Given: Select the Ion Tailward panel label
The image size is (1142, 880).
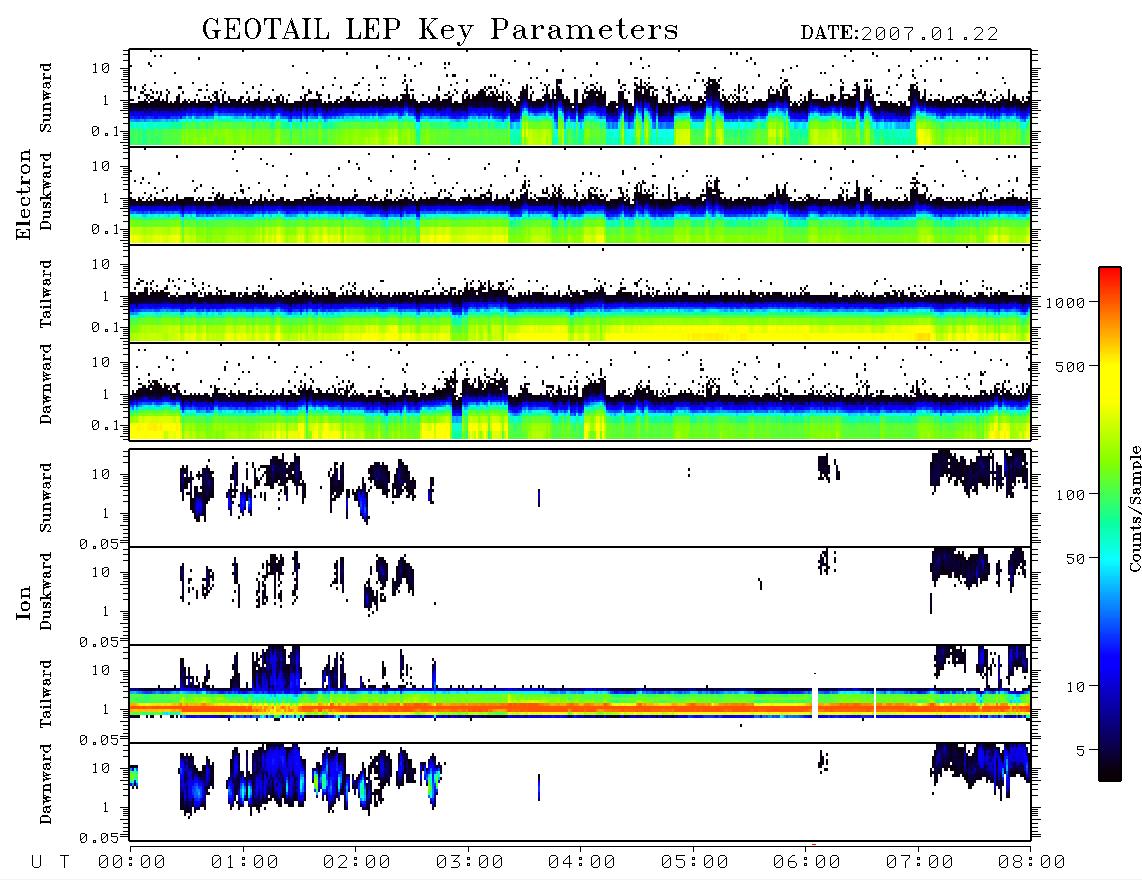Looking at the screenshot, I should click(46, 694).
